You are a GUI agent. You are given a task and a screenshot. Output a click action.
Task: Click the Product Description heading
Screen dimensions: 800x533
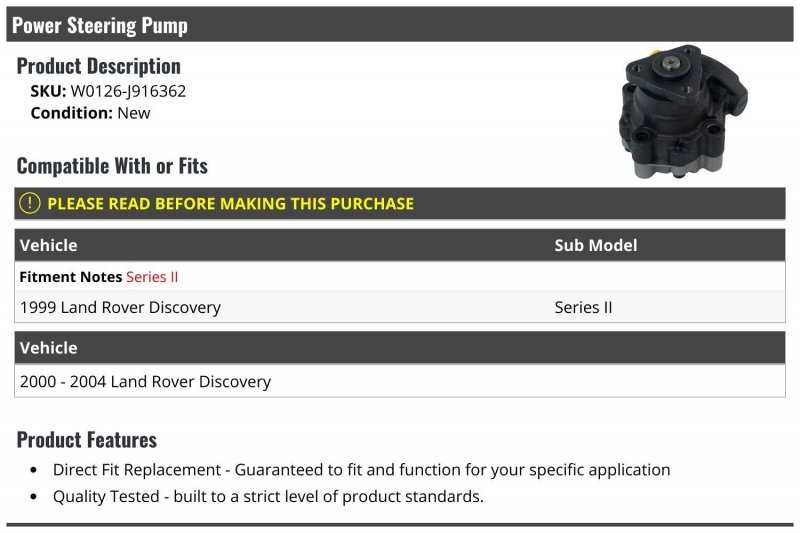(98, 66)
